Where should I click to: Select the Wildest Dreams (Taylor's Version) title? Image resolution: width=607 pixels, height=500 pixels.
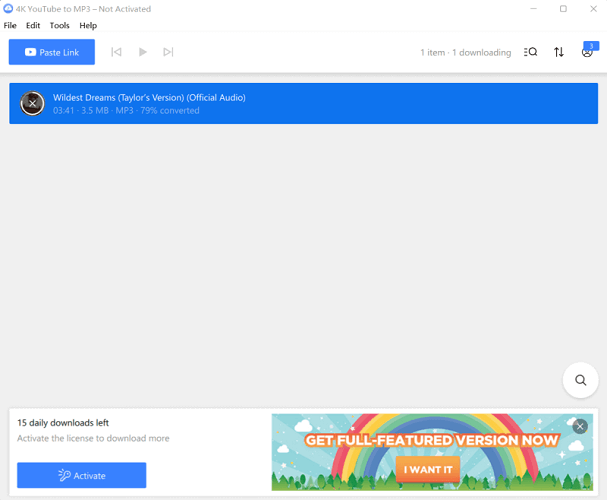coord(149,98)
